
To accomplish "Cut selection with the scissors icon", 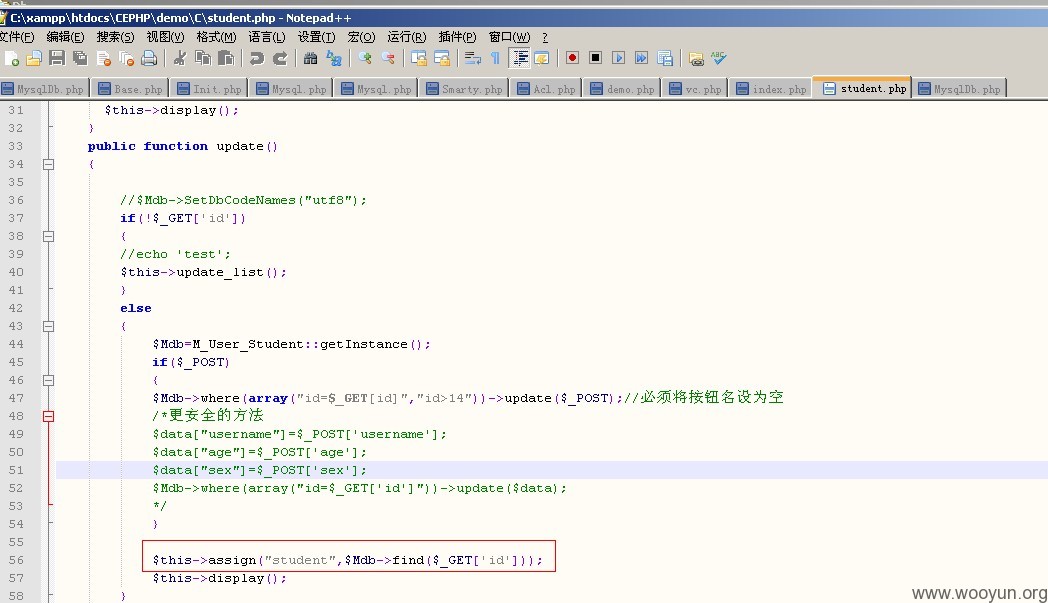I will pyautogui.click(x=180, y=59).
